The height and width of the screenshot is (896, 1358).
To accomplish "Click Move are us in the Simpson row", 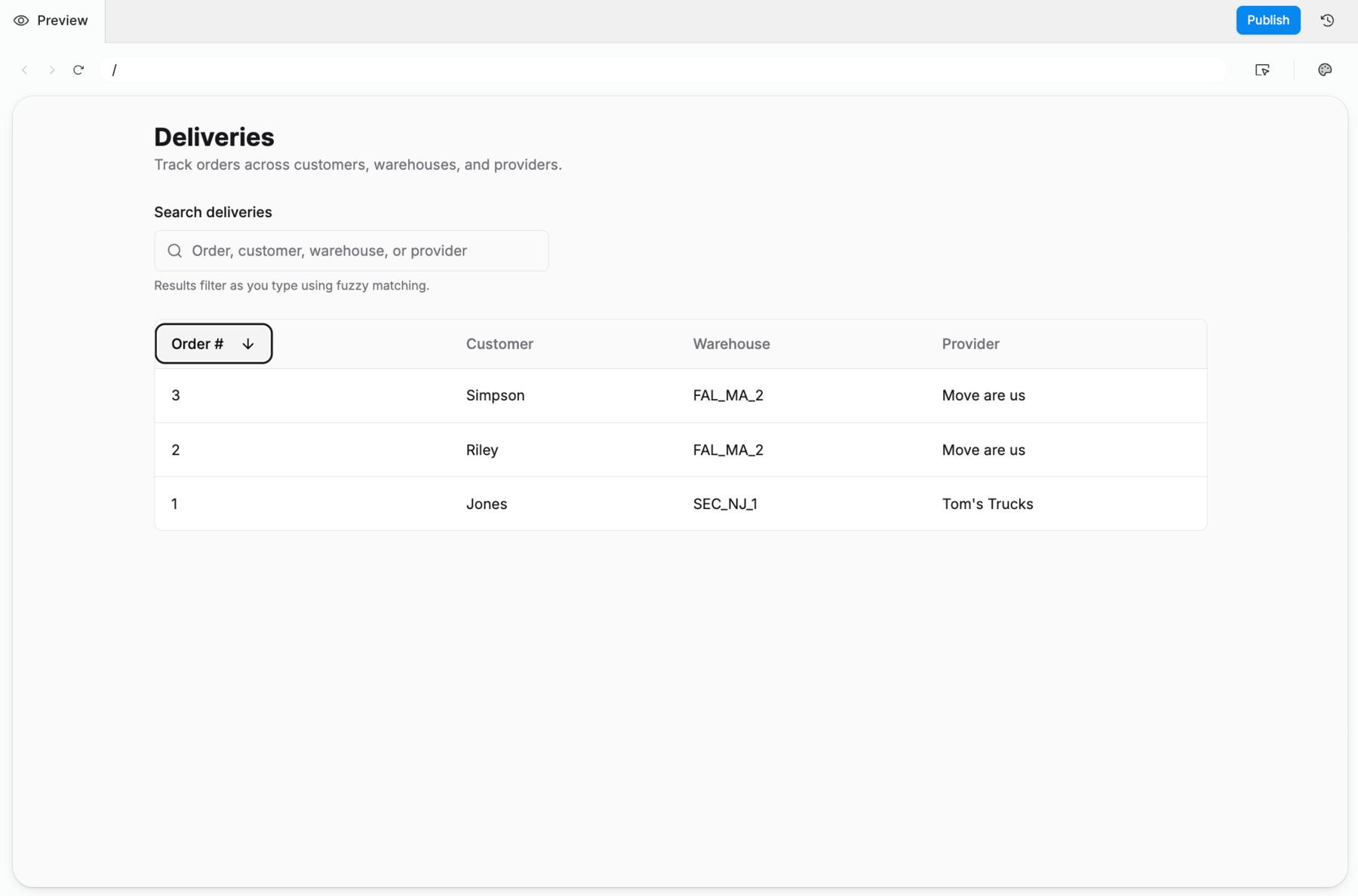I will (x=983, y=395).
